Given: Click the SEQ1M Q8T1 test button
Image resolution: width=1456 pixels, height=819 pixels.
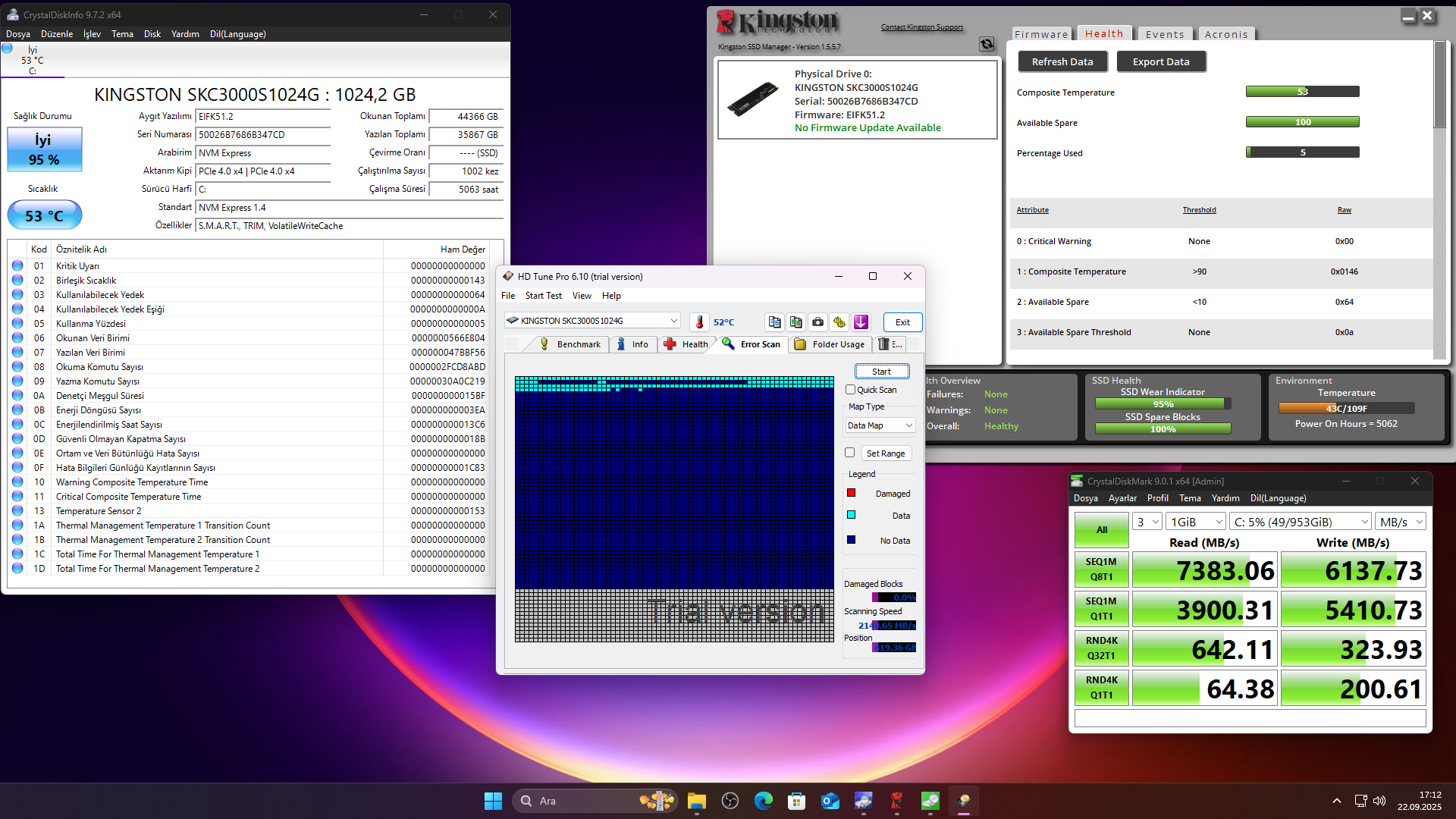Looking at the screenshot, I should pos(1101,570).
